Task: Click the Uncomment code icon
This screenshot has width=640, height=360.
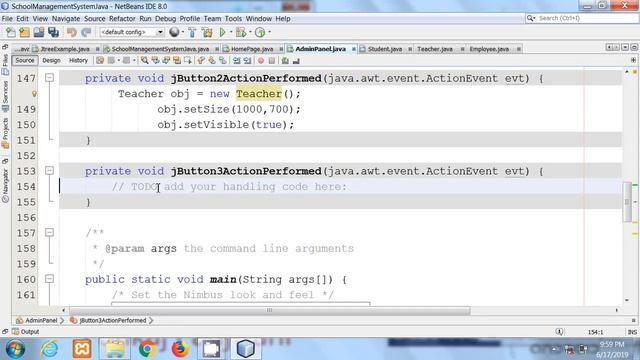Action: point(296,60)
